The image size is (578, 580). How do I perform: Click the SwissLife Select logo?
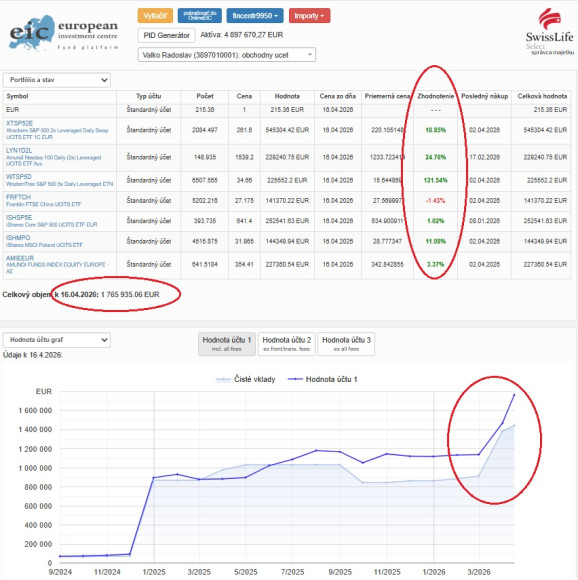tap(550, 31)
